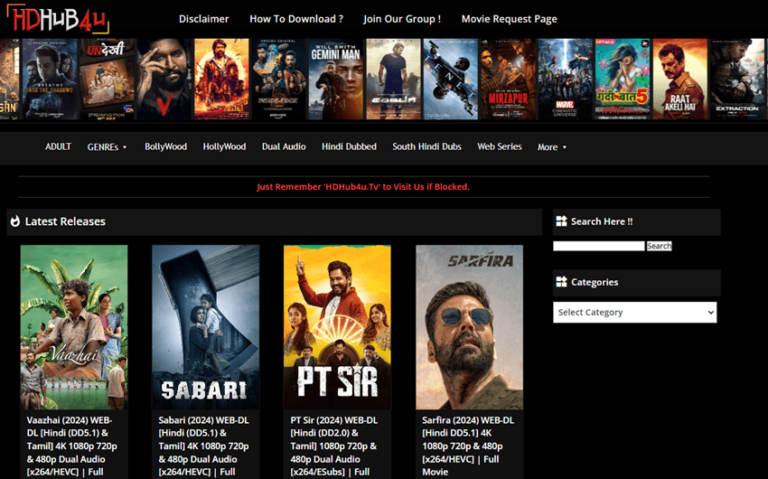Open the Sarfira movie poster
768x479 pixels.
(469, 327)
